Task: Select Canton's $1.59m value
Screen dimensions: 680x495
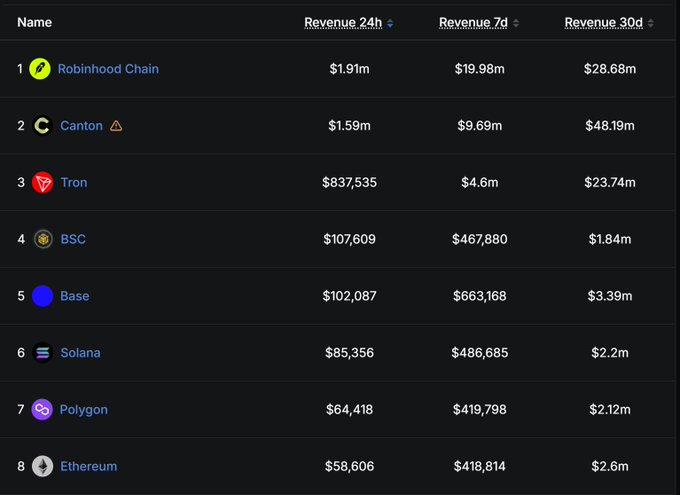Action: (350, 125)
